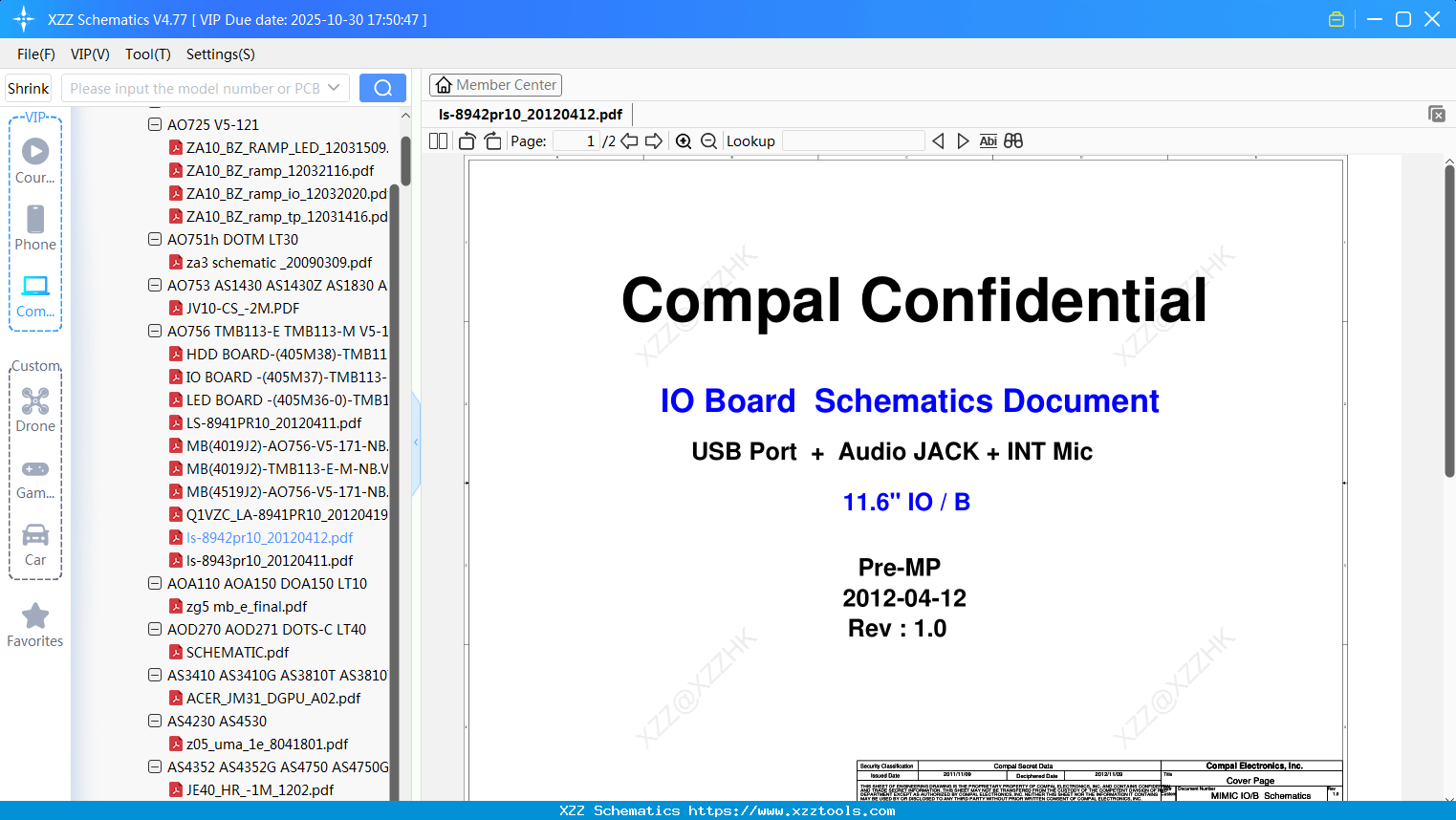The image size is (1456, 820).
Task: Click PDF icon beside za3 schematic _20090309.pdf
Action: (176, 262)
